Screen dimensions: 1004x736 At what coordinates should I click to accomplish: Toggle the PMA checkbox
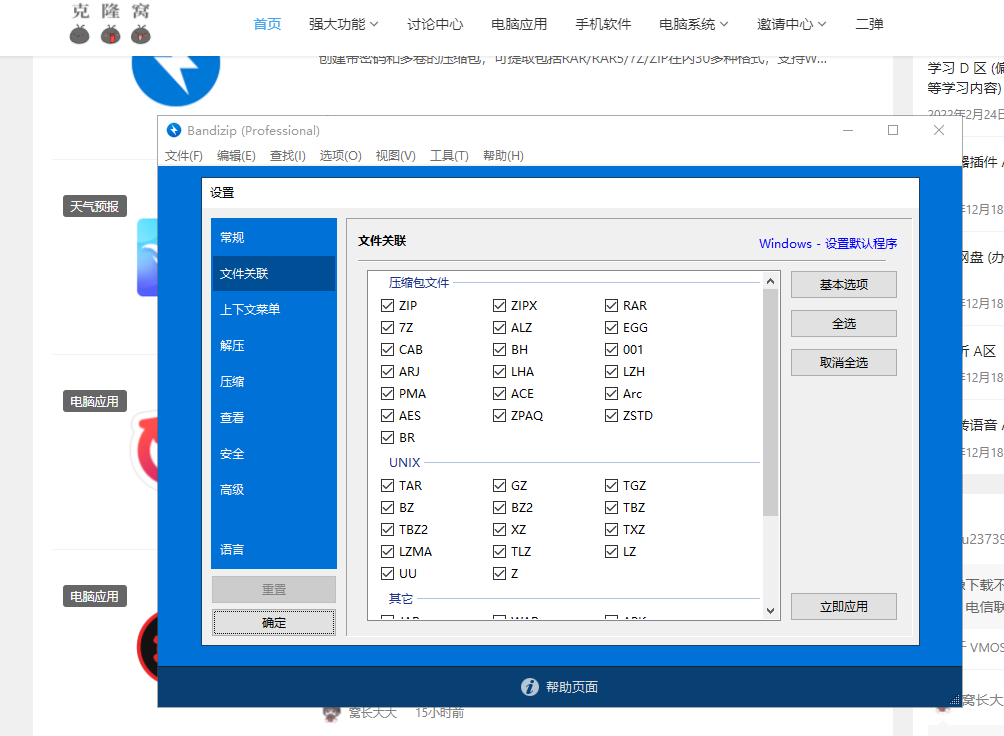[x=387, y=393]
